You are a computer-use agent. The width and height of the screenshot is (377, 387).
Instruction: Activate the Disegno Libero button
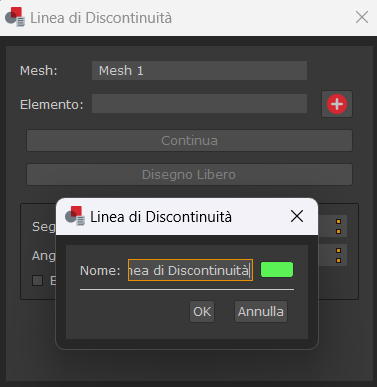point(189,175)
